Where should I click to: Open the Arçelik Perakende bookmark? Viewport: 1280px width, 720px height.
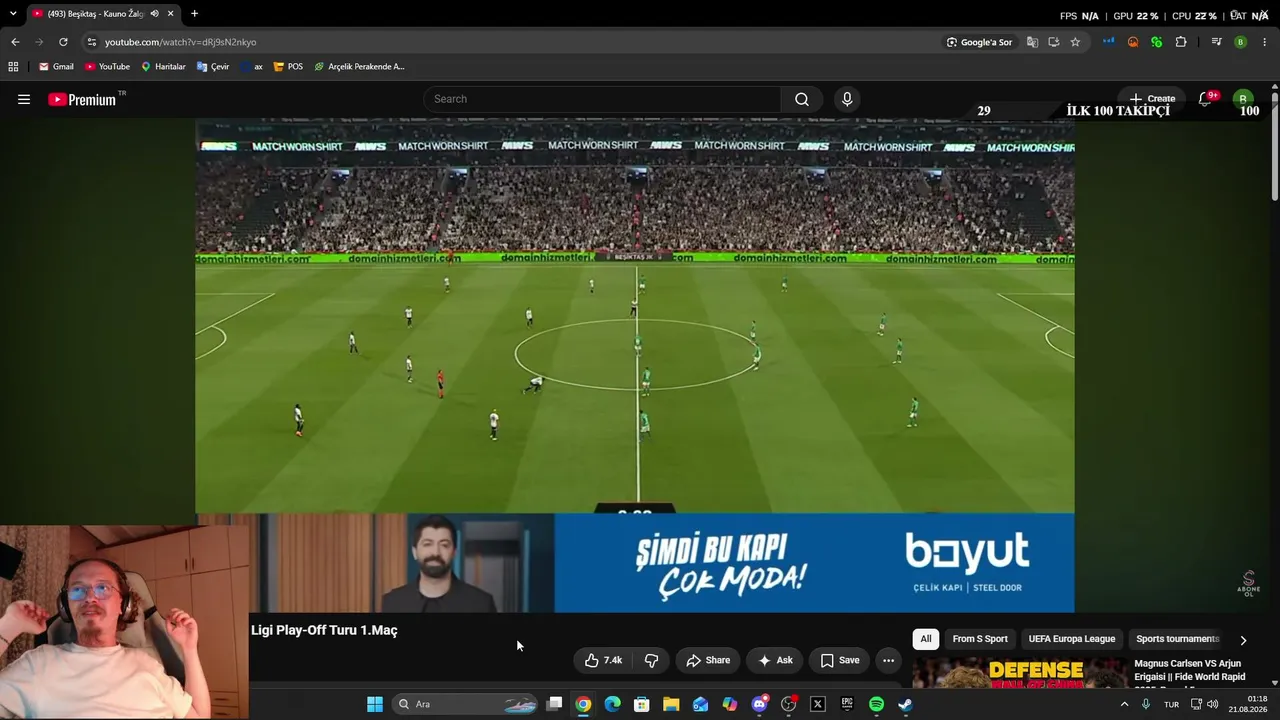pos(360,67)
